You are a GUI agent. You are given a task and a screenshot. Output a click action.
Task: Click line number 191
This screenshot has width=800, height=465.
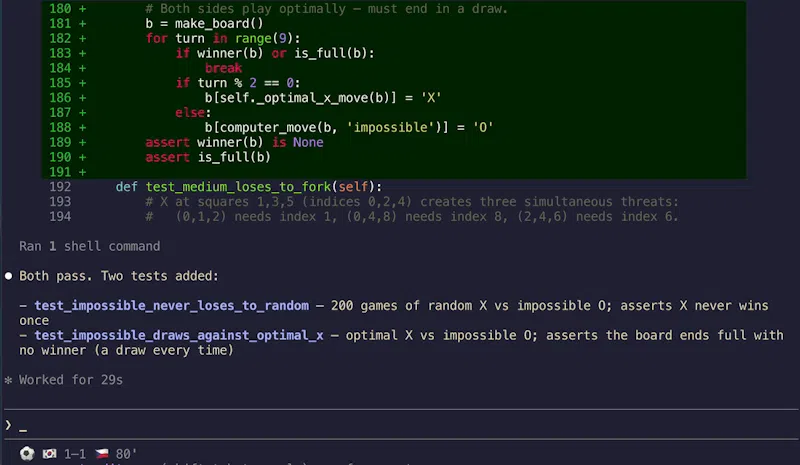[60, 172]
